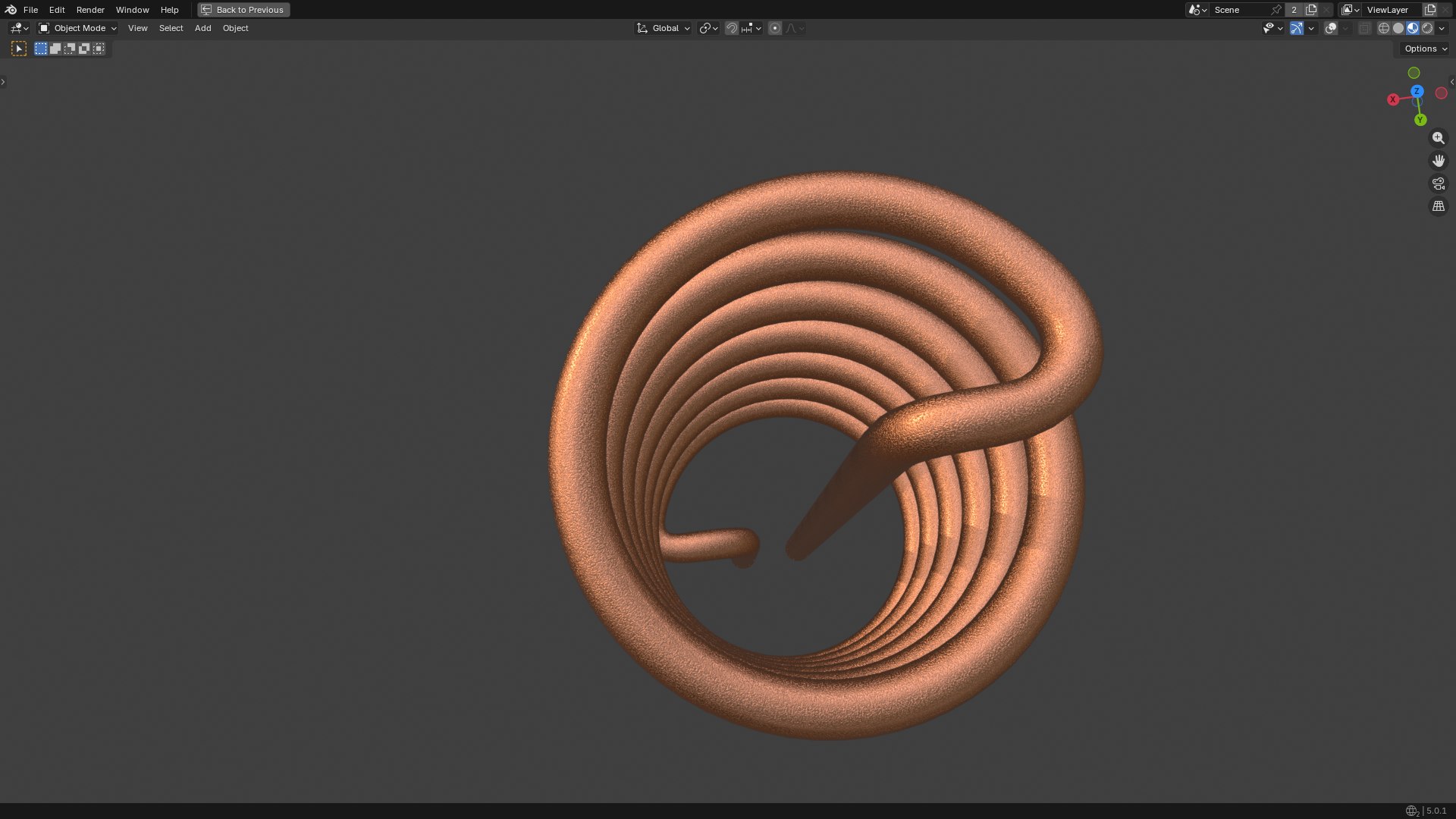Choose the Extend Selection mode icon
This screenshot has width=1456, height=819.
pos(55,49)
